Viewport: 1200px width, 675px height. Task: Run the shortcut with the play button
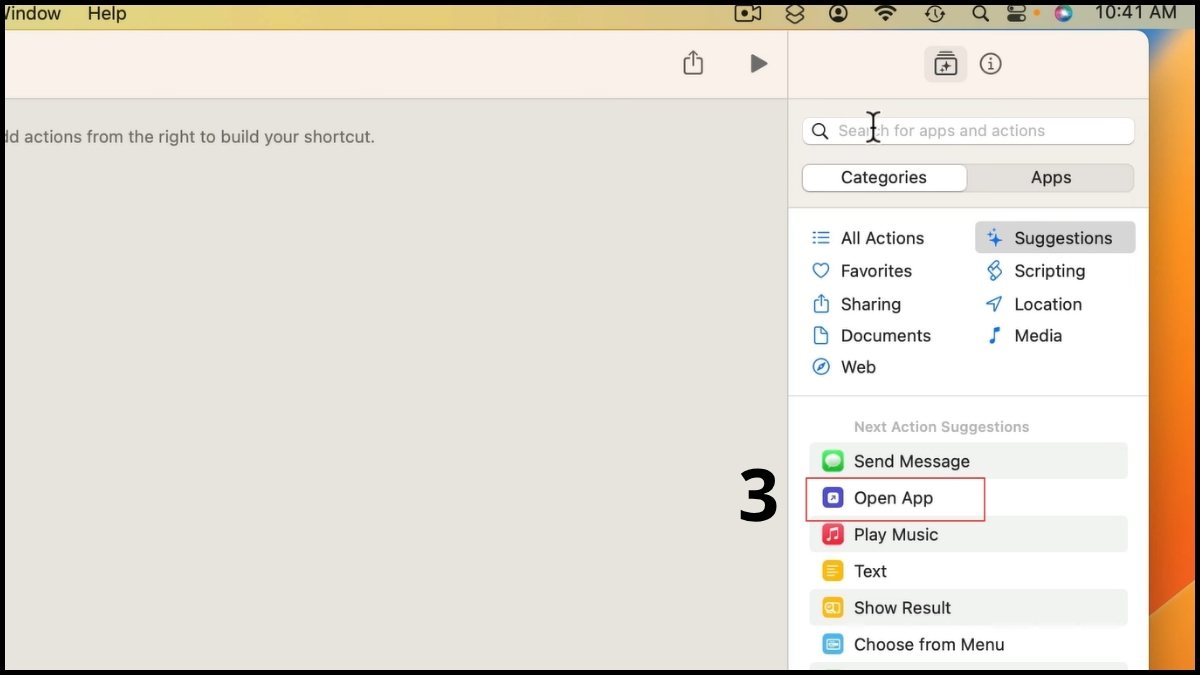point(759,64)
